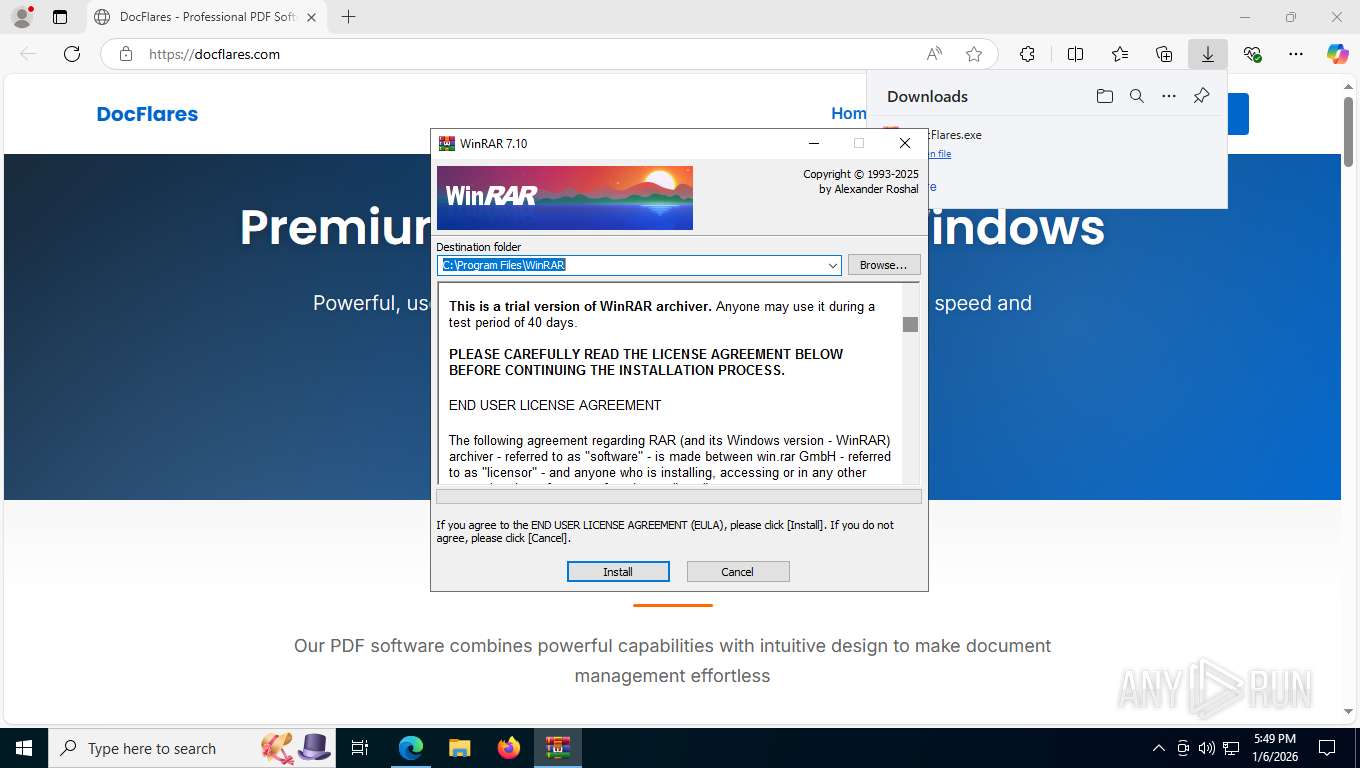
Task: Open the Collections icon
Action: 1164,54
